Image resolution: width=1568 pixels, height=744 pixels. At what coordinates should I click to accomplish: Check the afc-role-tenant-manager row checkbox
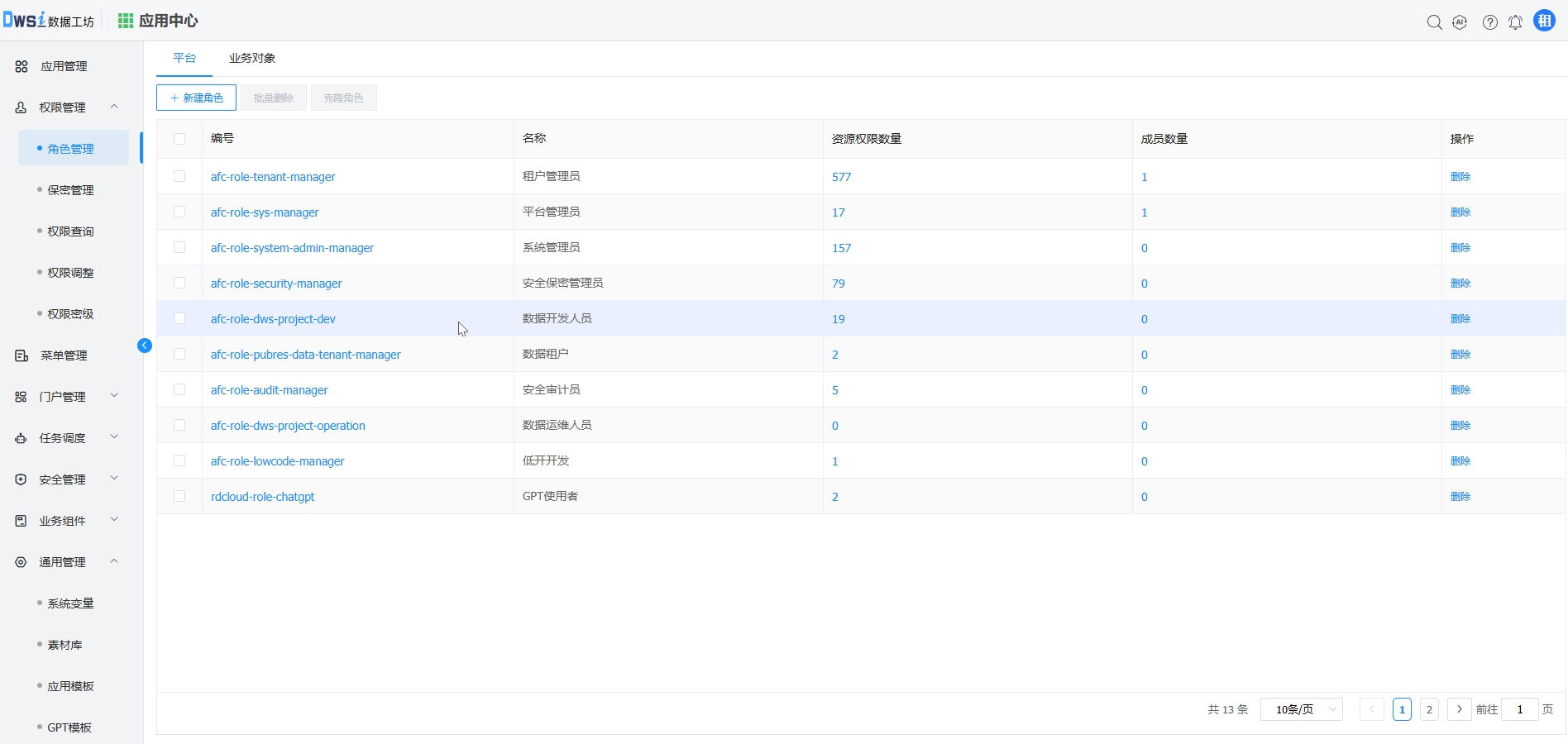pos(179,176)
